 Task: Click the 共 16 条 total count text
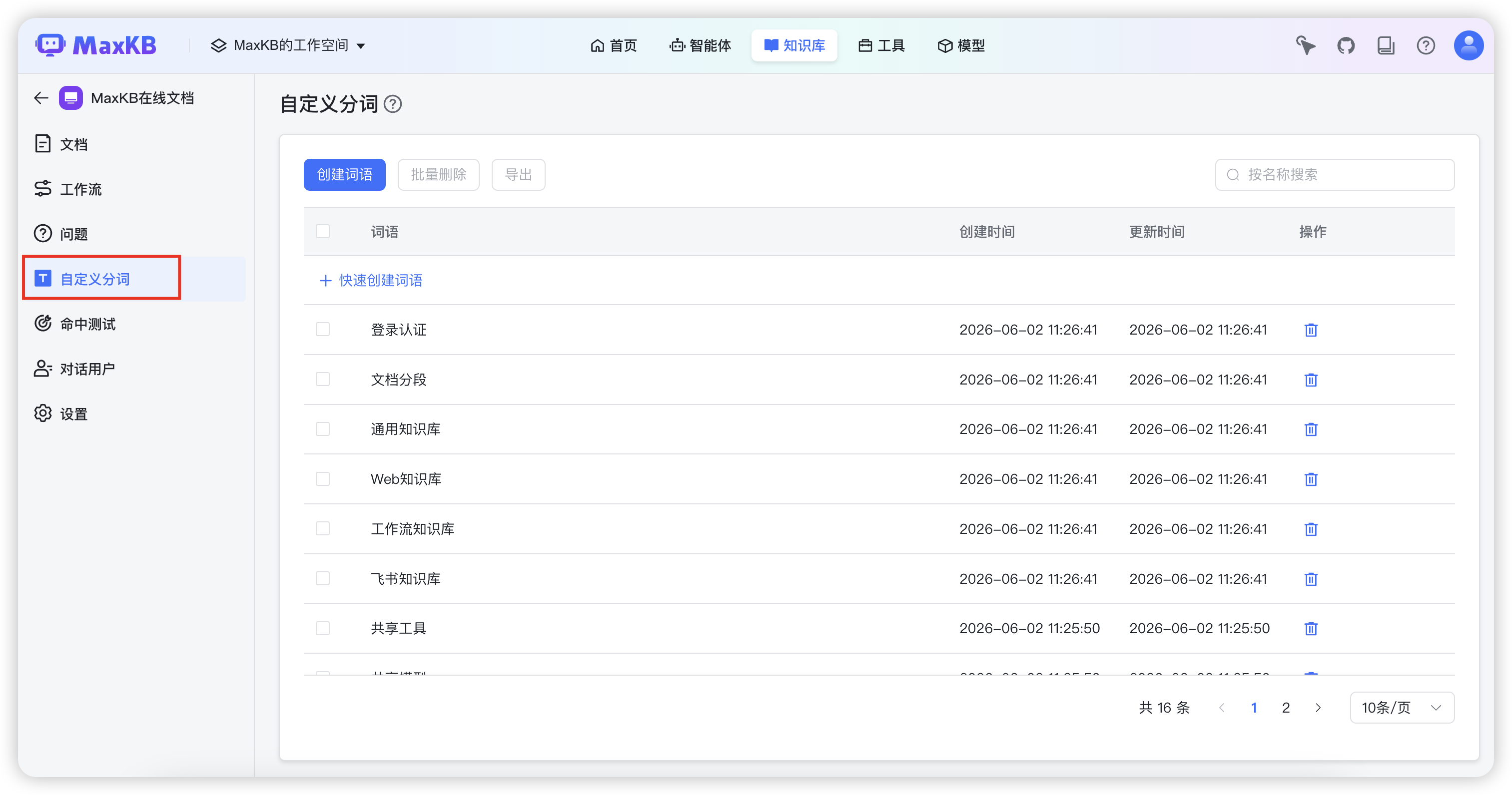point(1164,708)
